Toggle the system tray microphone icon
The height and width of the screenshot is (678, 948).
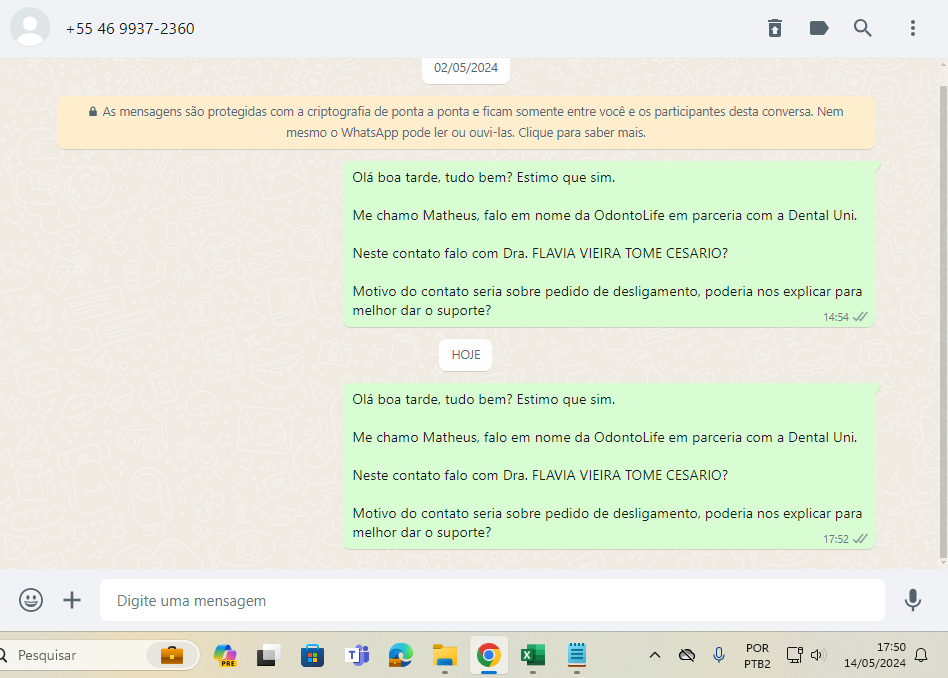coord(718,655)
